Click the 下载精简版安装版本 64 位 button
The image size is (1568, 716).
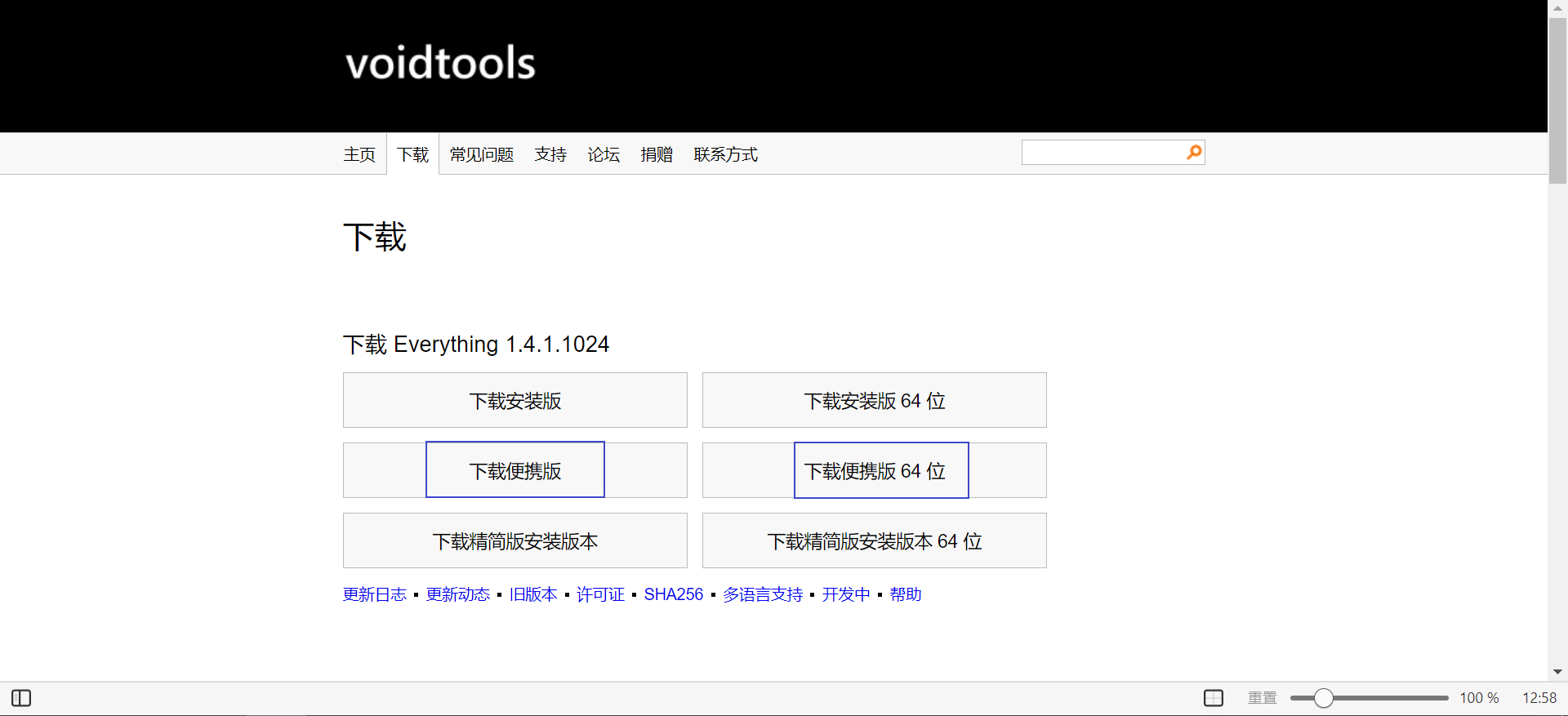875,540
